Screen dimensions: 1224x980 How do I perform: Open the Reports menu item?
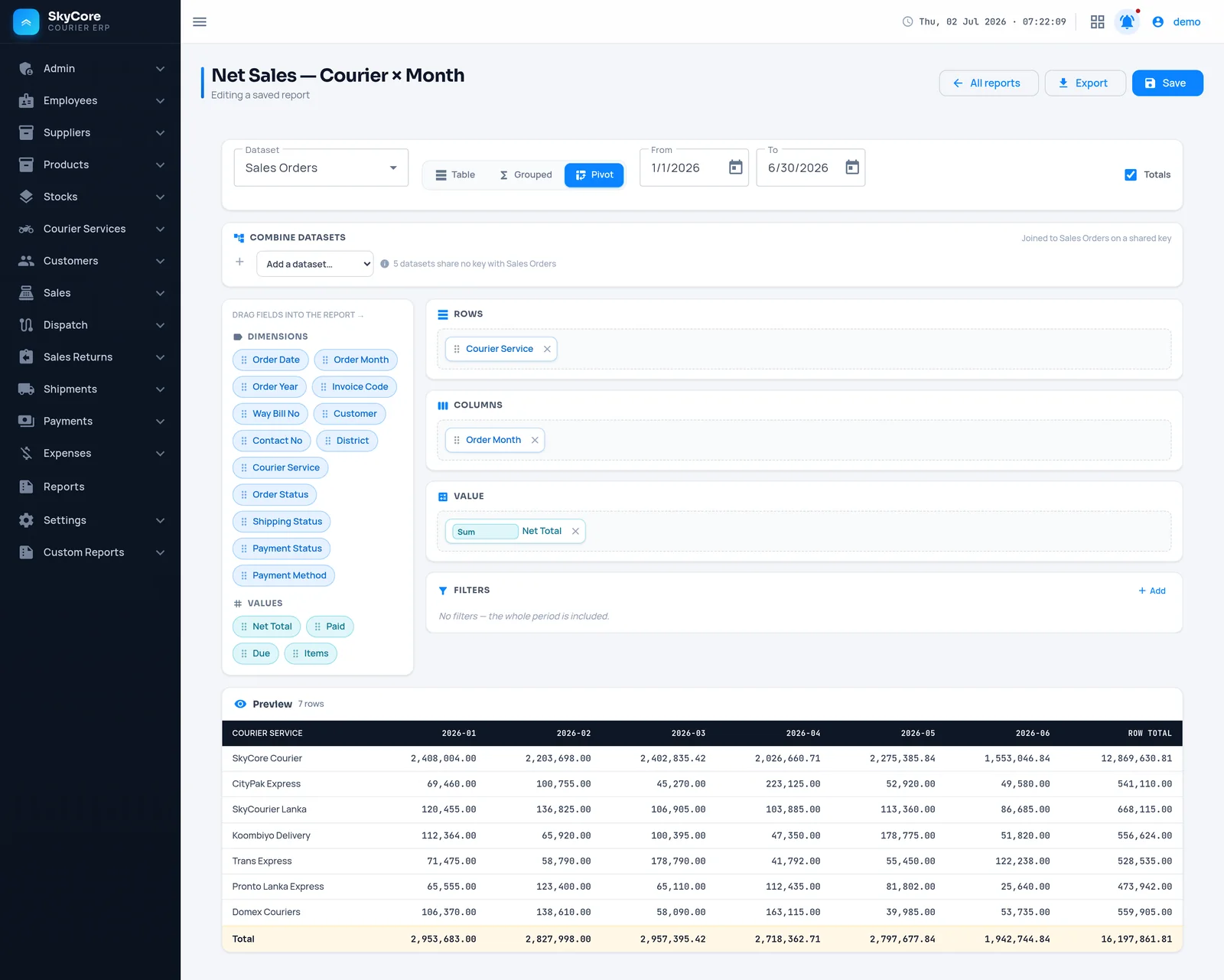90,487
